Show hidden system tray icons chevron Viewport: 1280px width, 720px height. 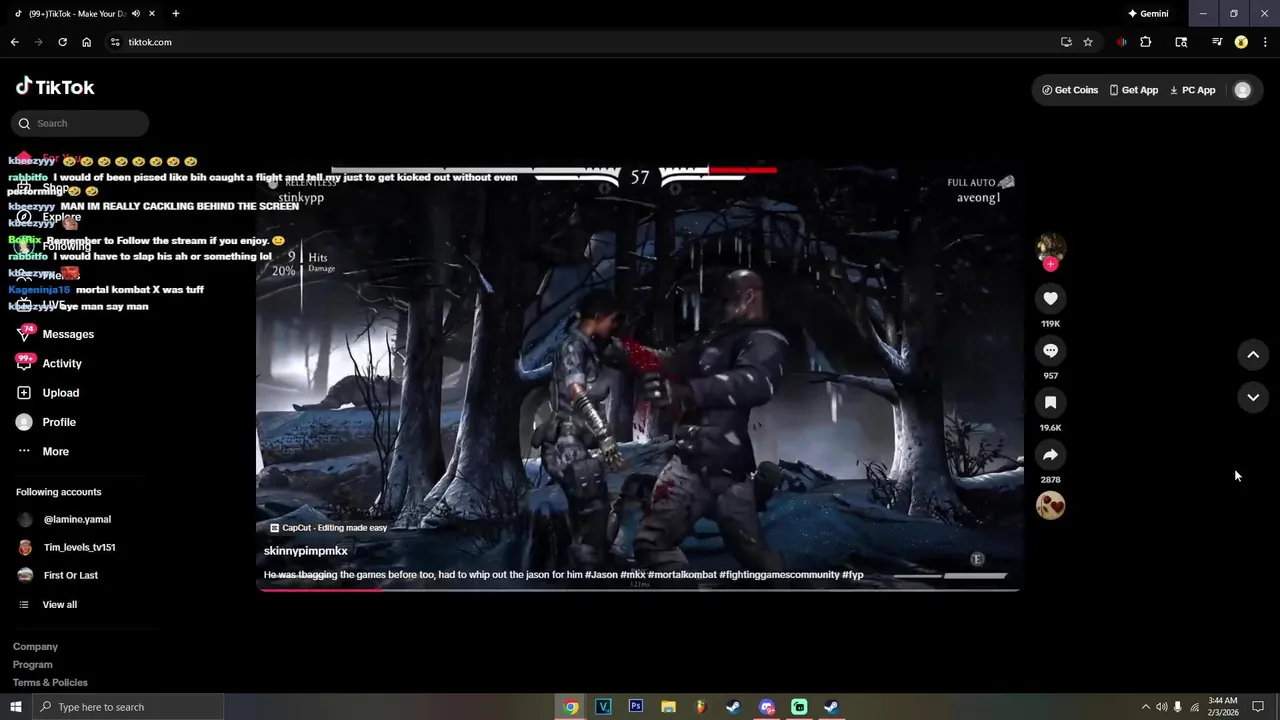pos(1145,707)
